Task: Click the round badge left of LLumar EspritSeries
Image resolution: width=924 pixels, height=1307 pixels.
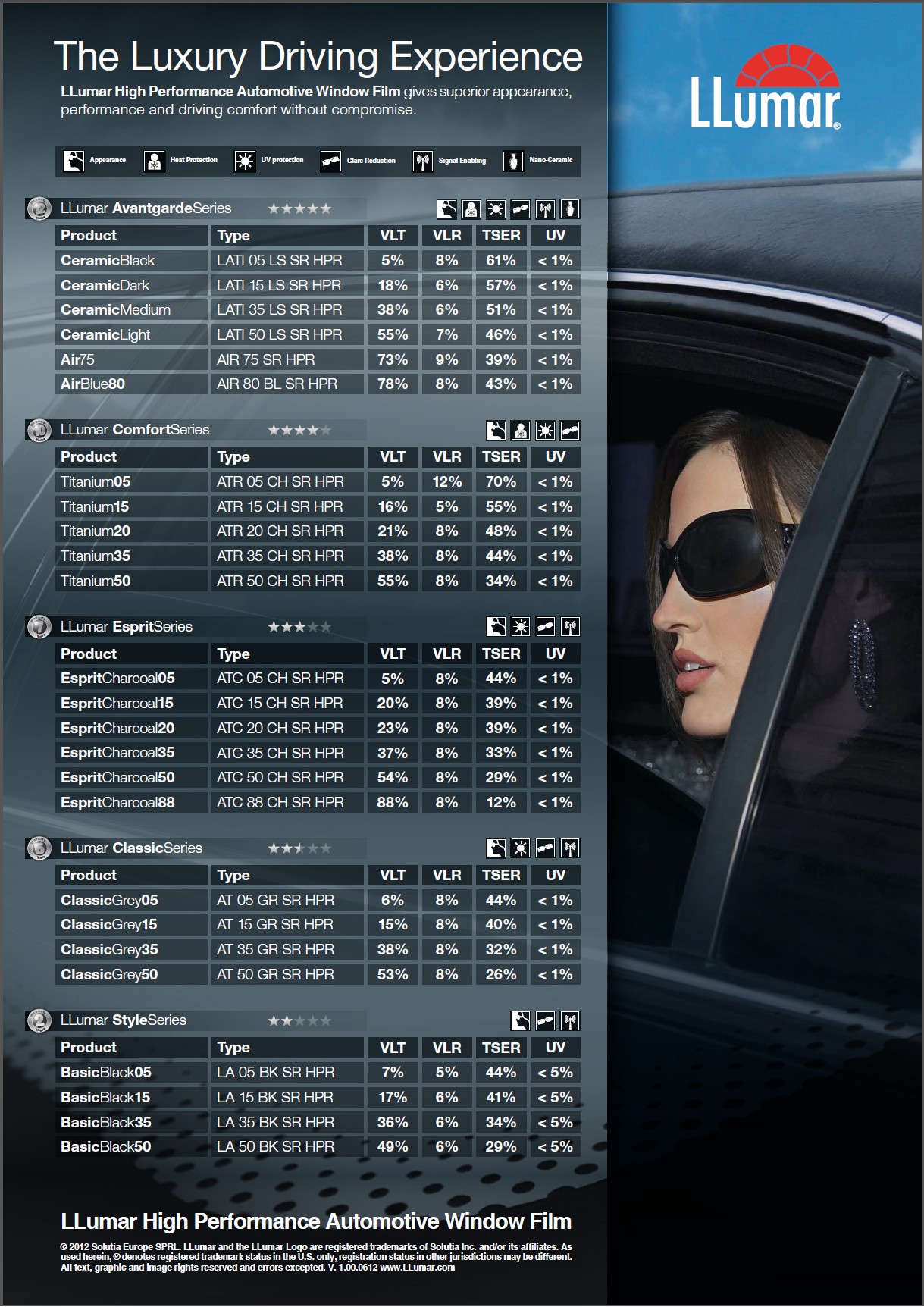Action: (x=39, y=627)
